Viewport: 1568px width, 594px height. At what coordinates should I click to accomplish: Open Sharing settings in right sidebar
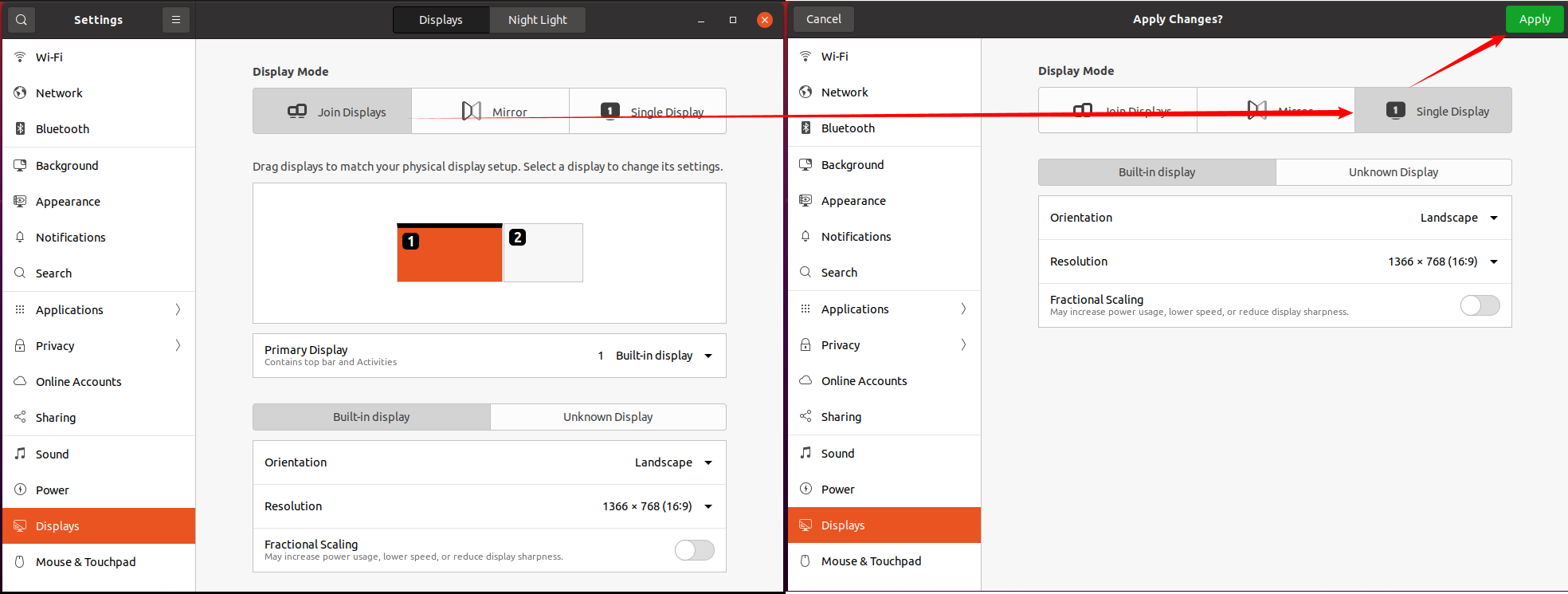pos(884,417)
